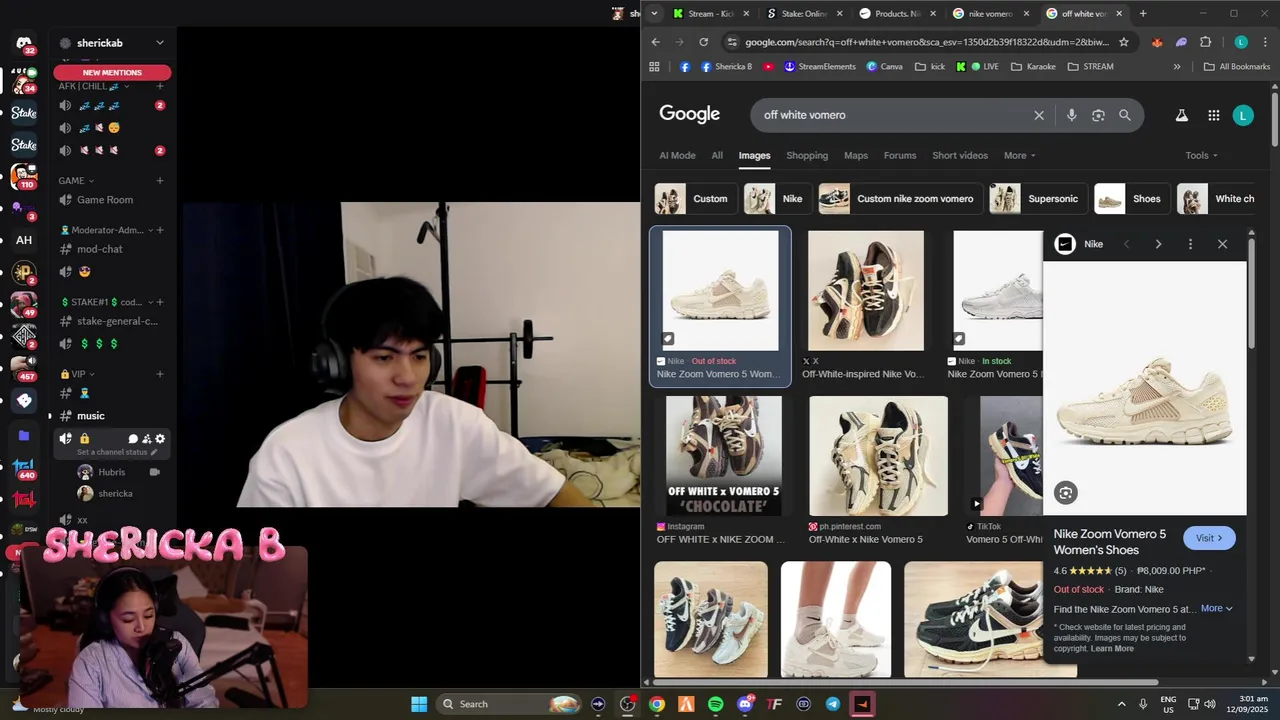Screen dimensions: 1280x720
Task: Open OFF WHITE x VOMERO 5 Chocolate thumbnail
Action: pos(724,456)
